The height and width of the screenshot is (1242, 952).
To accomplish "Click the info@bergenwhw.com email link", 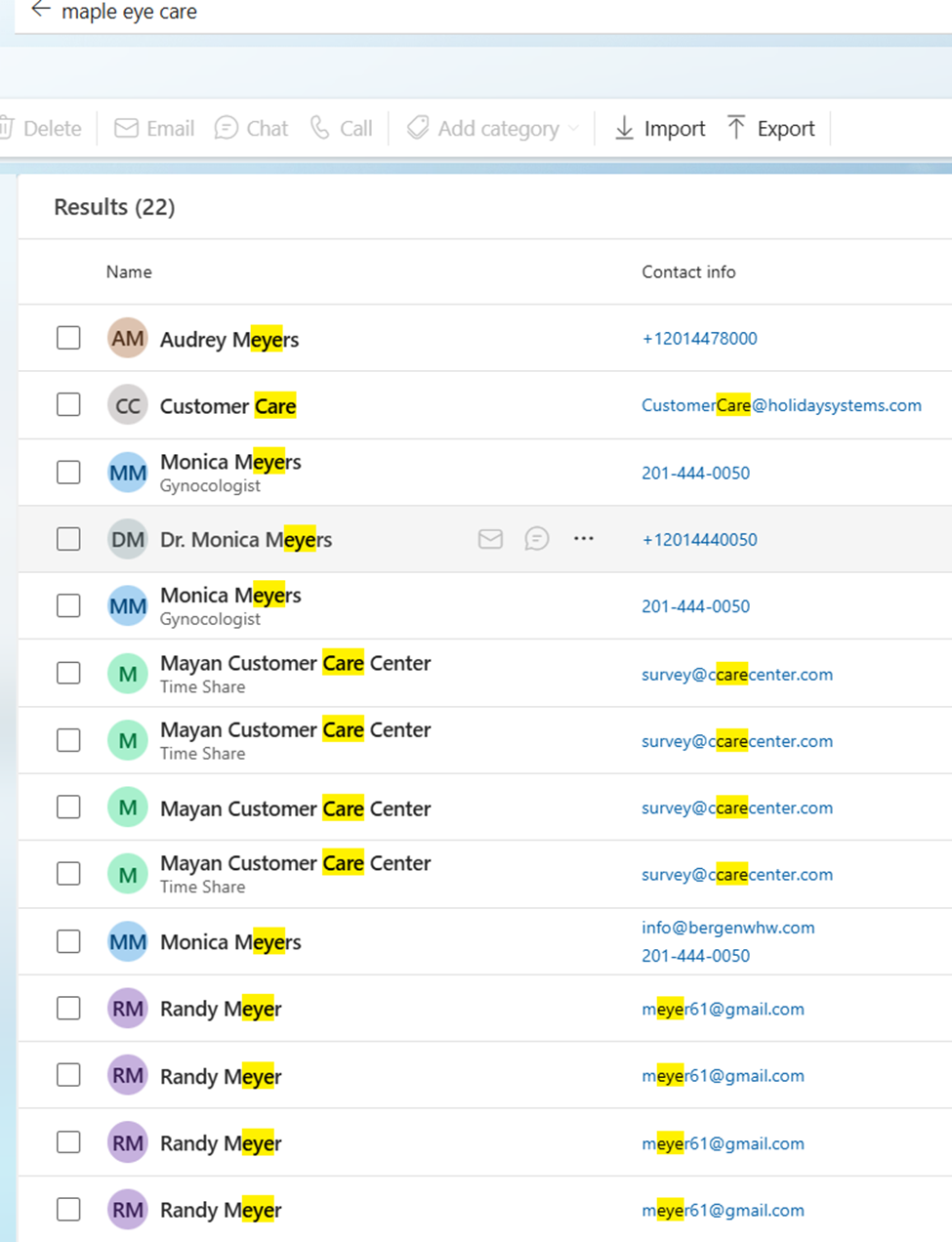I will [x=727, y=928].
